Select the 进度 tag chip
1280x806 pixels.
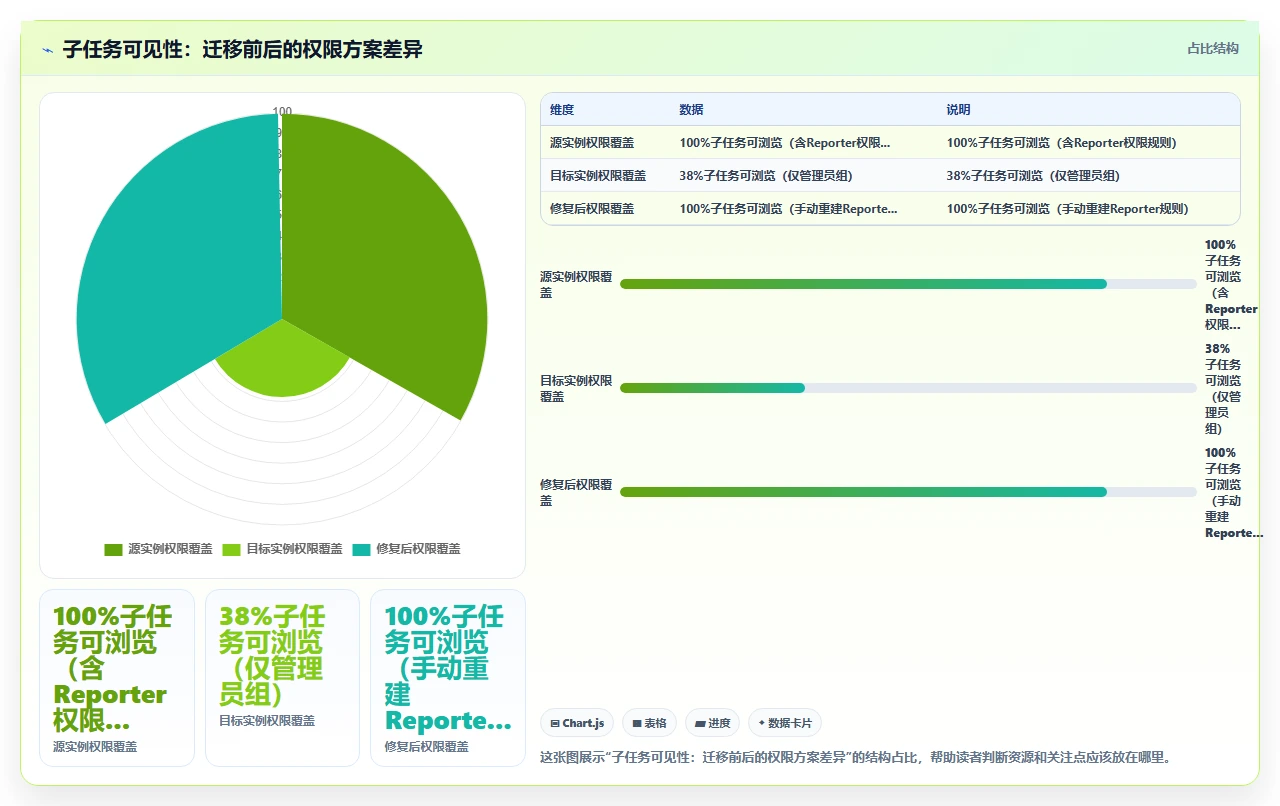point(712,723)
